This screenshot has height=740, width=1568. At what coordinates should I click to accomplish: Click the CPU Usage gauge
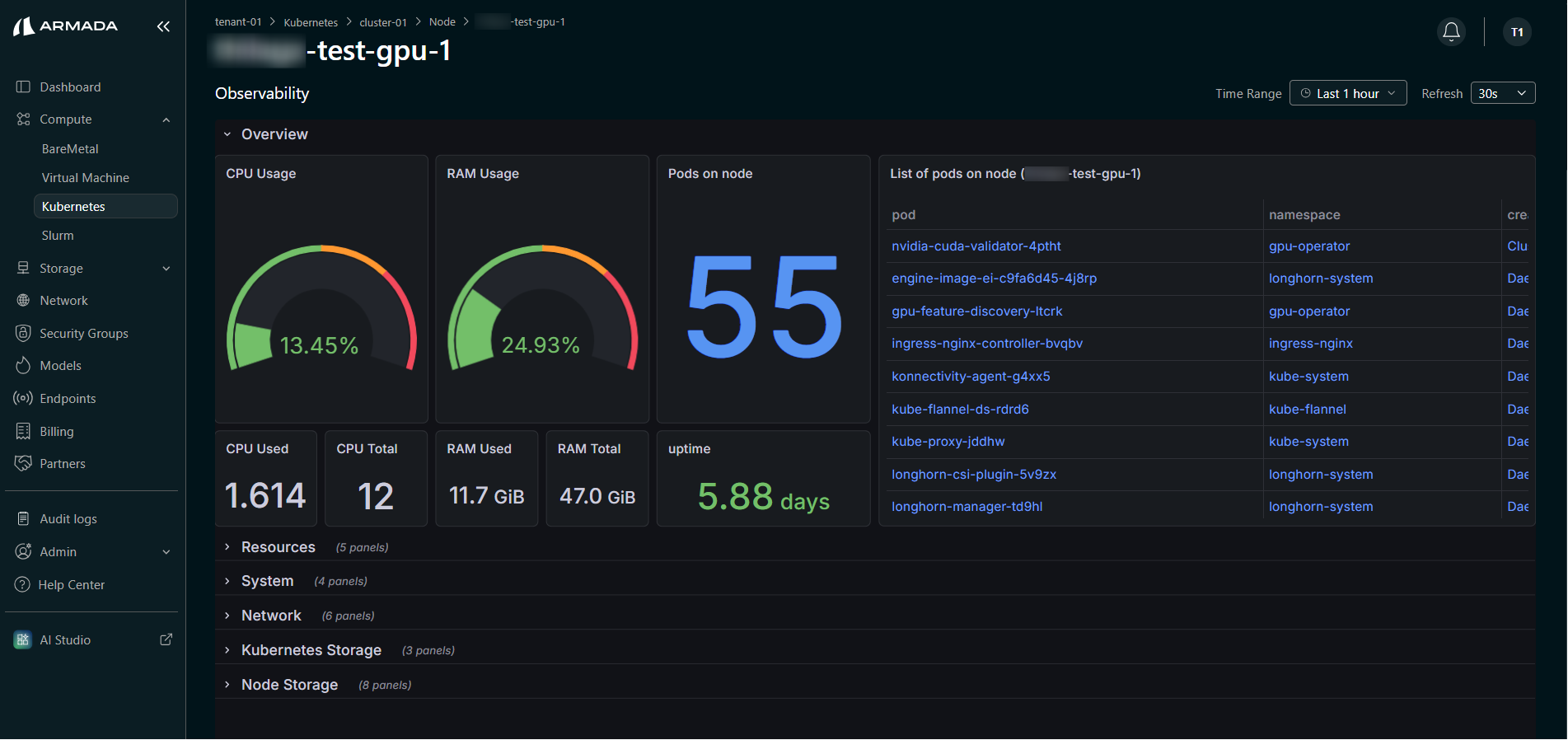coord(321,309)
